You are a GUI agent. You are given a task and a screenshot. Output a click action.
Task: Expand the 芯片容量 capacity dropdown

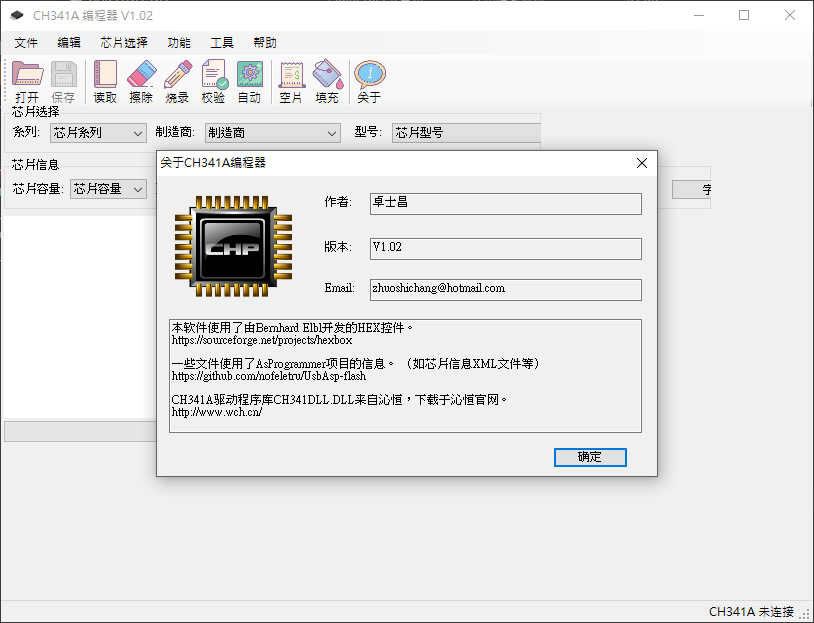pos(108,189)
